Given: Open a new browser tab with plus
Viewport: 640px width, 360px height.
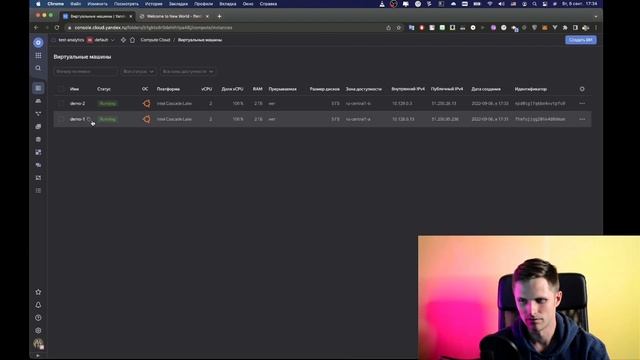Looking at the screenshot, I should (x=220, y=16).
